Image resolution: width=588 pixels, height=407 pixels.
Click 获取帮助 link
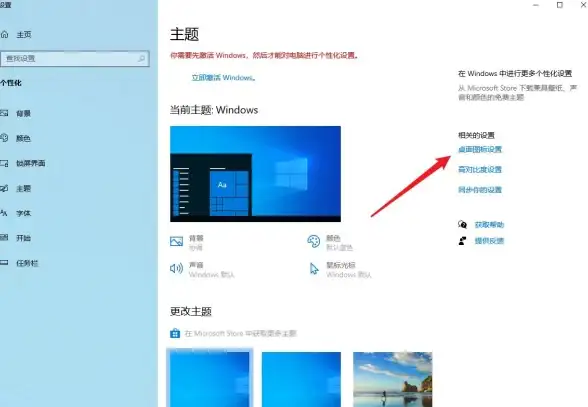(x=489, y=225)
